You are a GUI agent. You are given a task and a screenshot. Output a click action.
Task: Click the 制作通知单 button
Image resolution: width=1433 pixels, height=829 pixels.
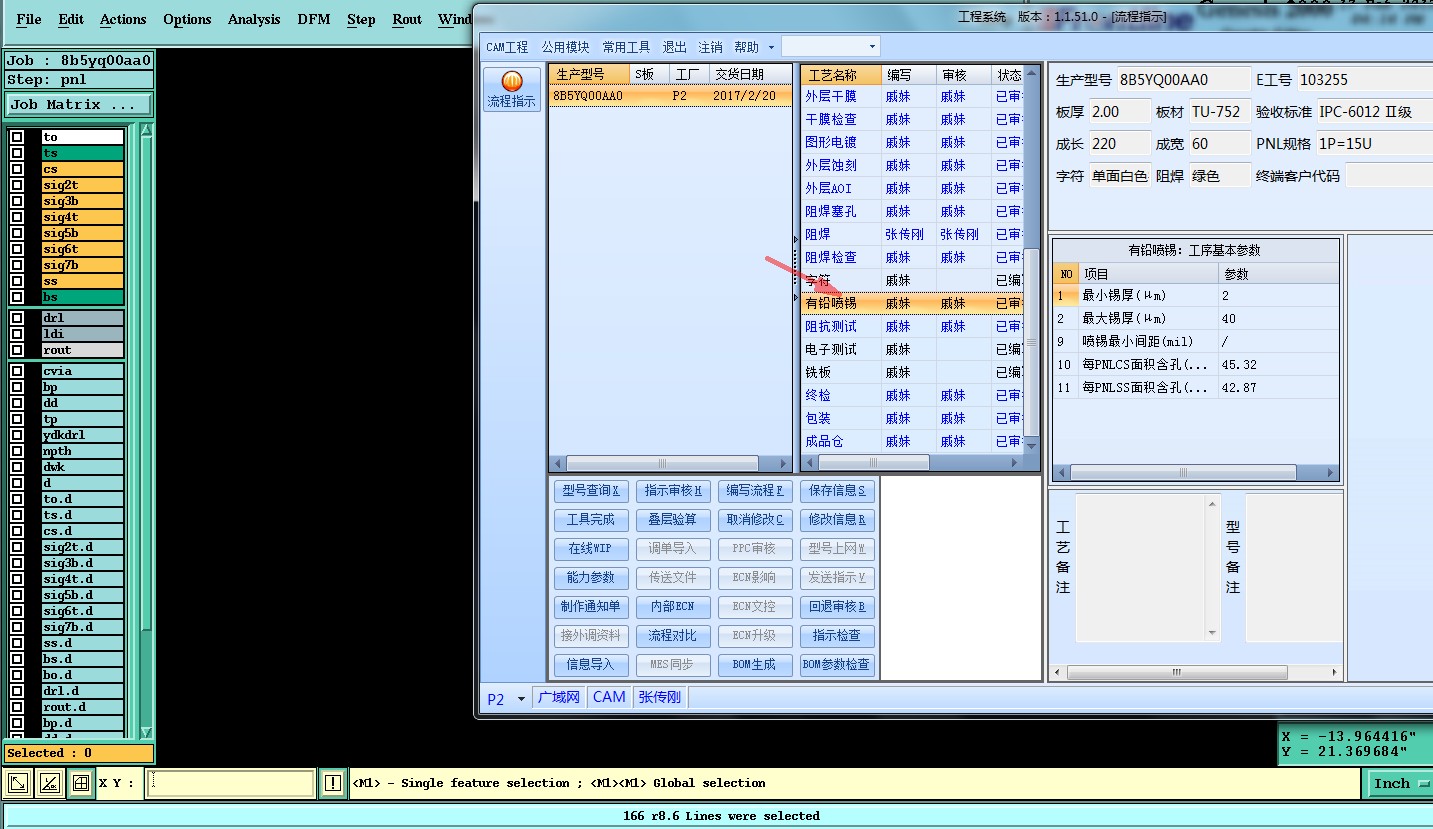(591, 607)
